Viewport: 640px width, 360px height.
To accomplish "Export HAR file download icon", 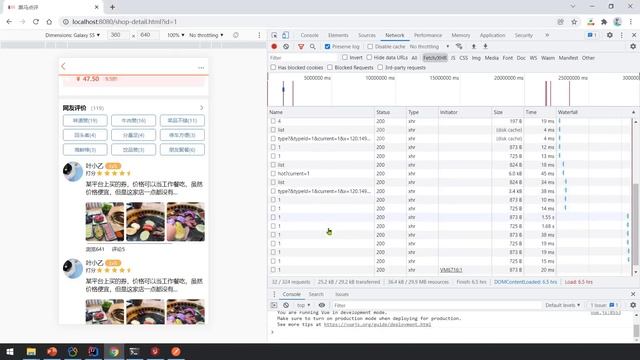I will 485,47.
